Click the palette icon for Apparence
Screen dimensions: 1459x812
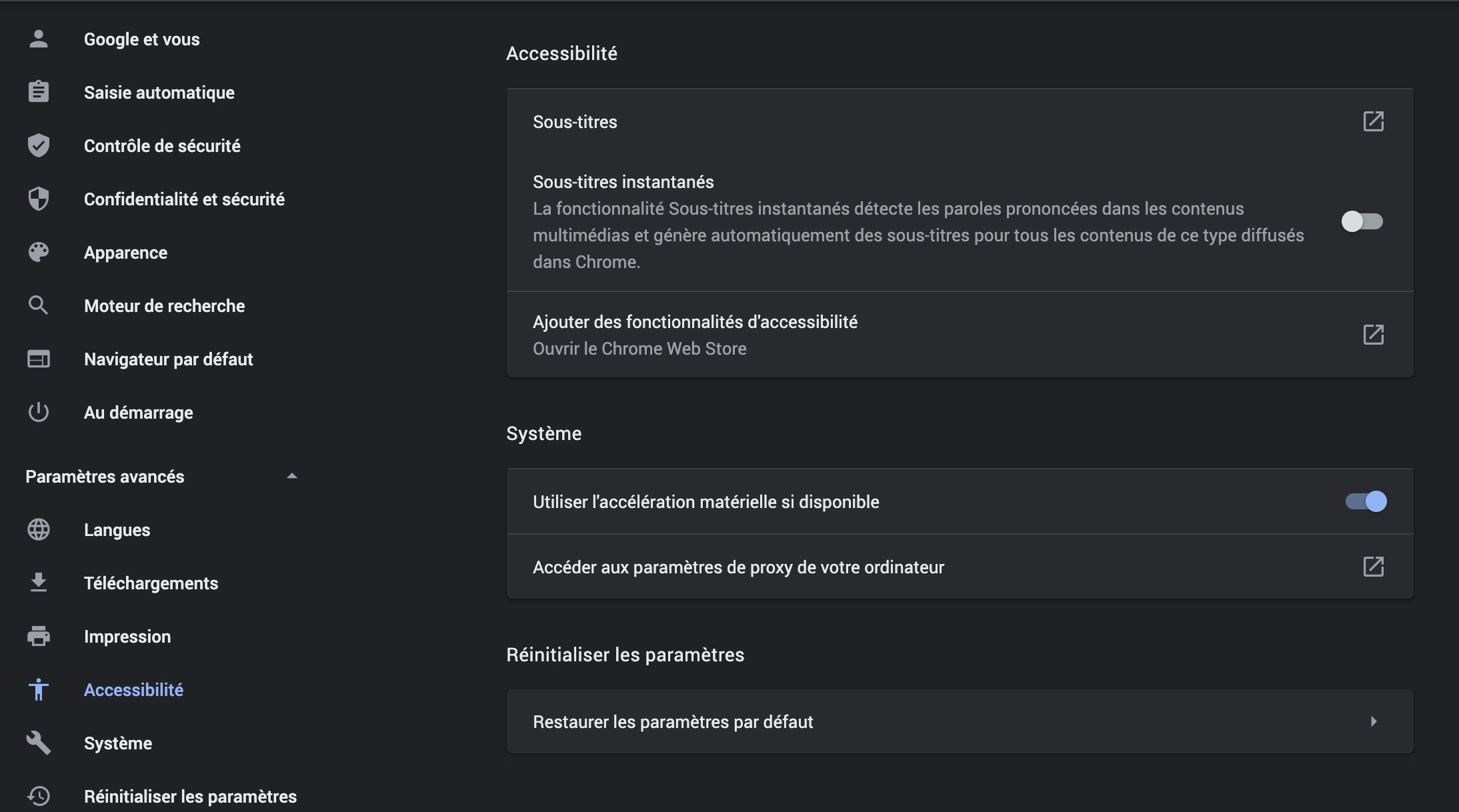point(39,252)
